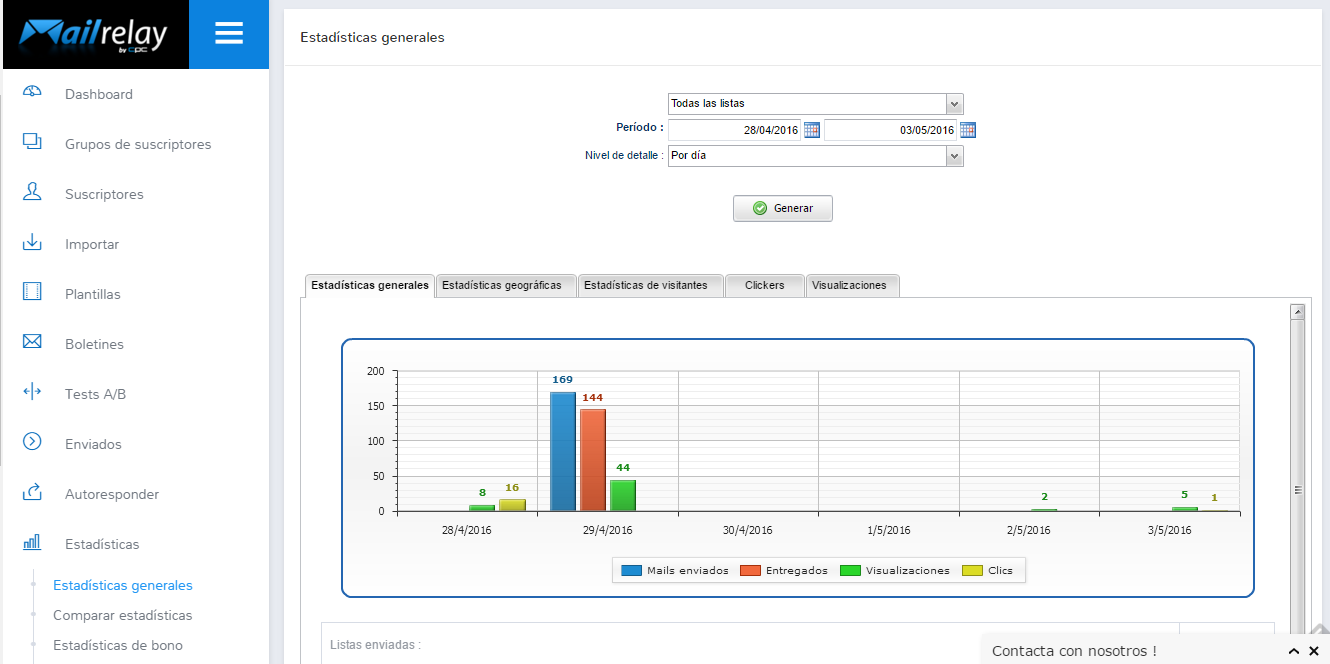Click the start date calendar icon
The width and height of the screenshot is (1330, 664).
pos(812,129)
